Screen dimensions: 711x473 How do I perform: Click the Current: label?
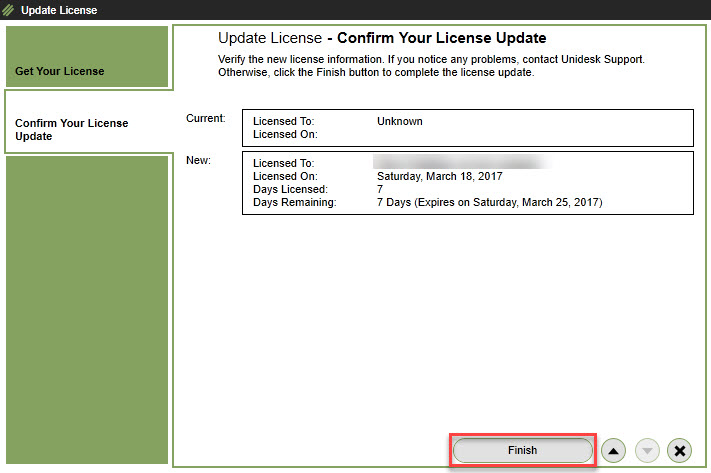tap(205, 118)
